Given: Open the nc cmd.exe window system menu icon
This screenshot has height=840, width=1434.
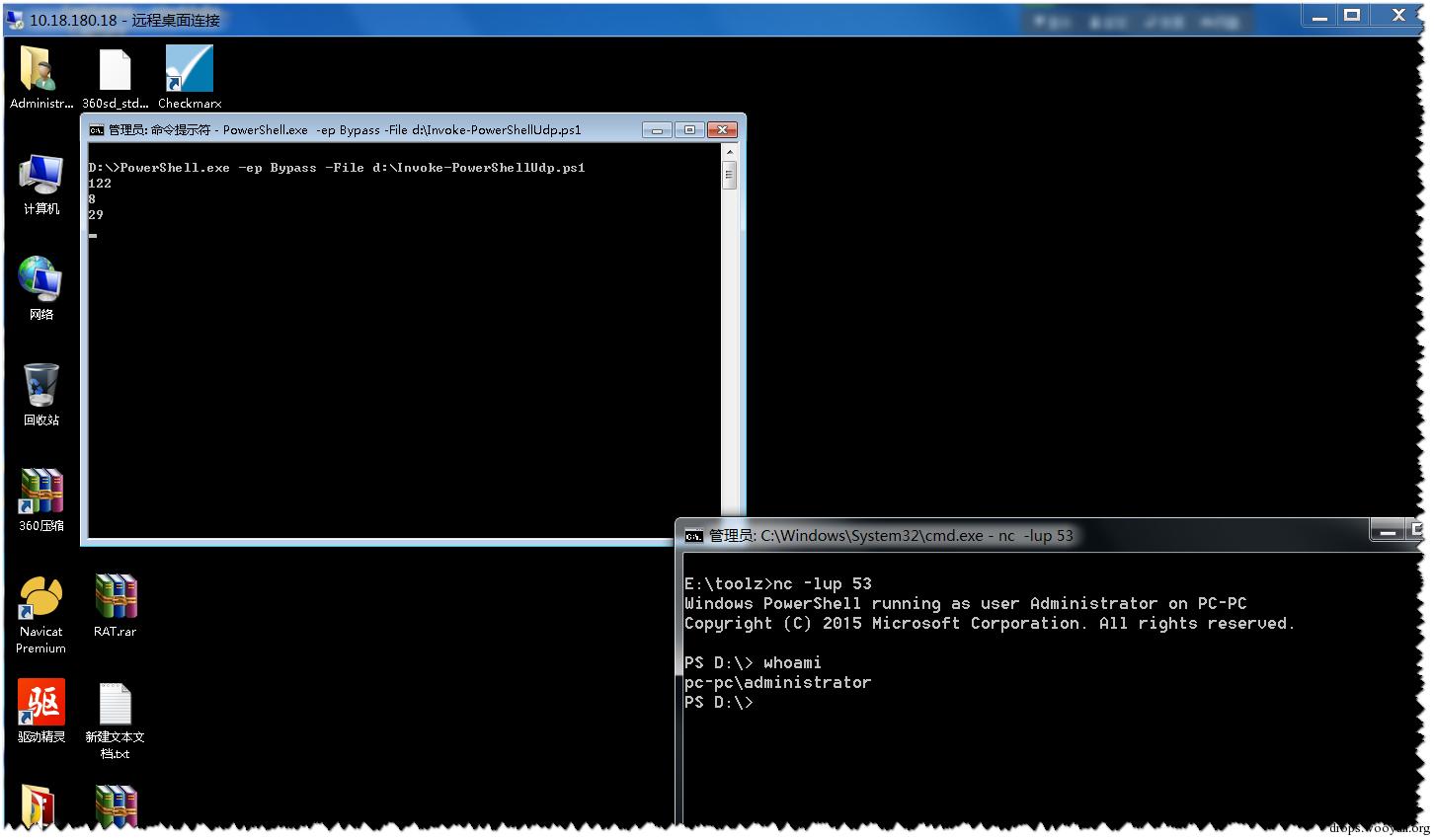Looking at the screenshot, I should (693, 536).
